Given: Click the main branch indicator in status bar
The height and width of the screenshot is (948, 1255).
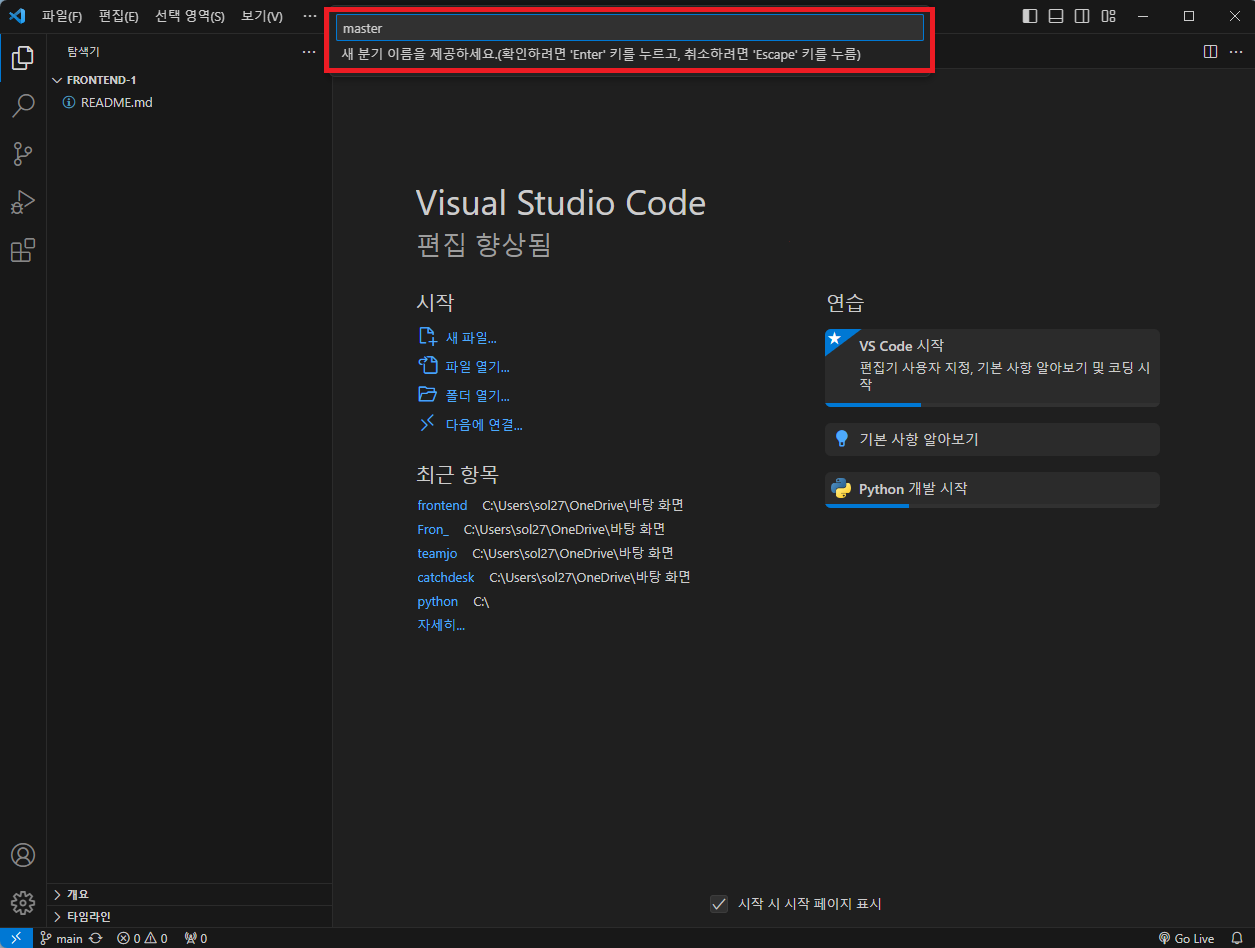Looking at the screenshot, I should pos(61,938).
